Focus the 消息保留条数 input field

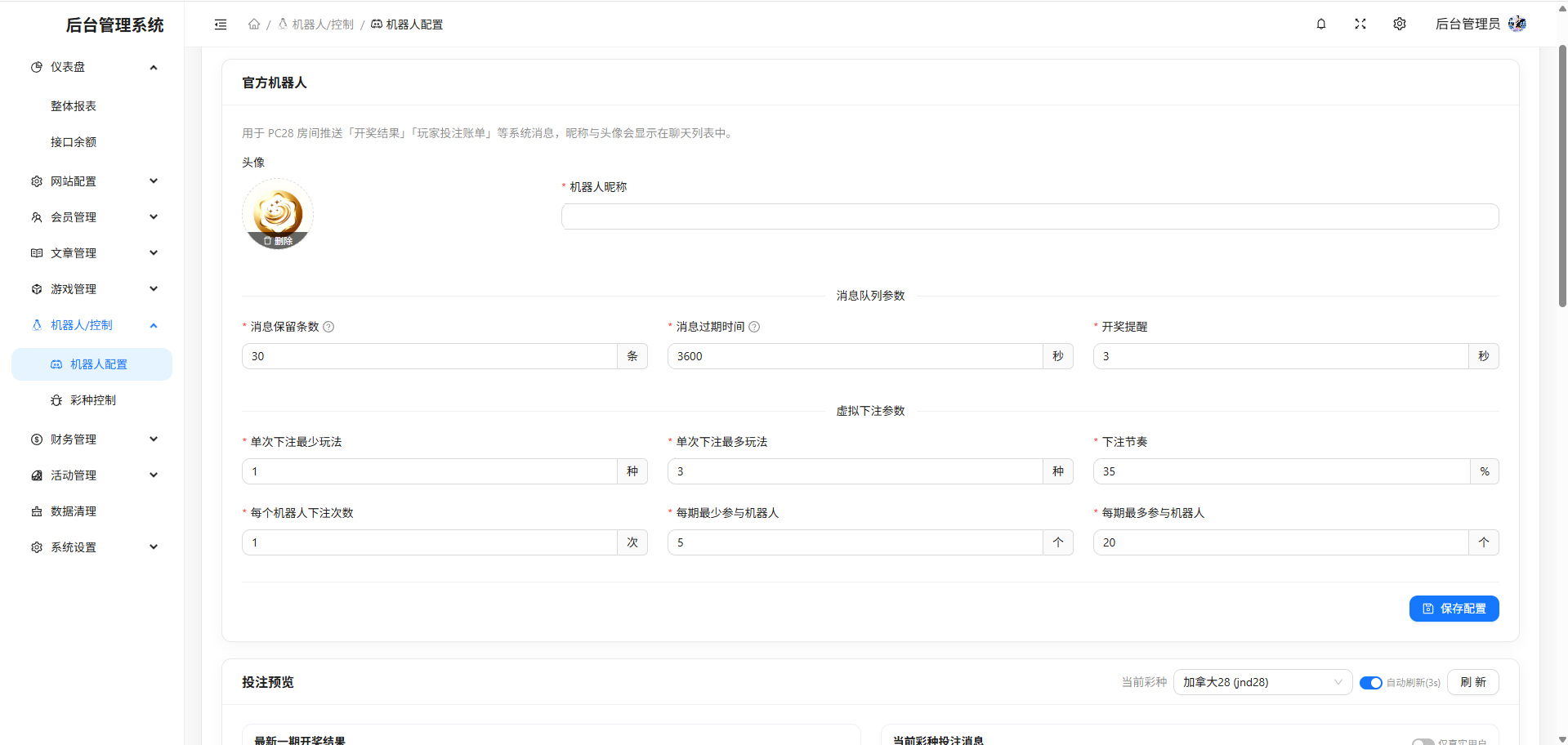click(430, 356)
